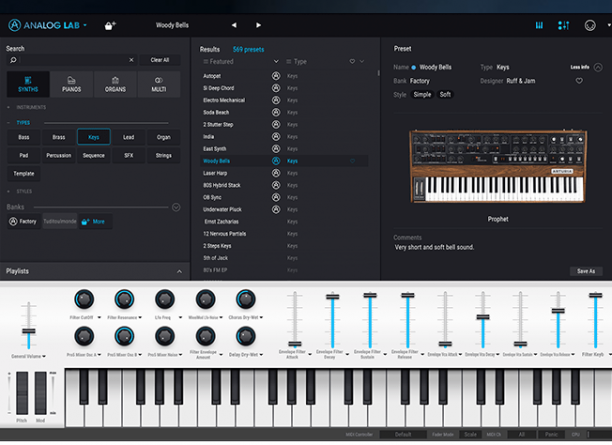
Task: Open the sound store bag icon
Action: 110,25
